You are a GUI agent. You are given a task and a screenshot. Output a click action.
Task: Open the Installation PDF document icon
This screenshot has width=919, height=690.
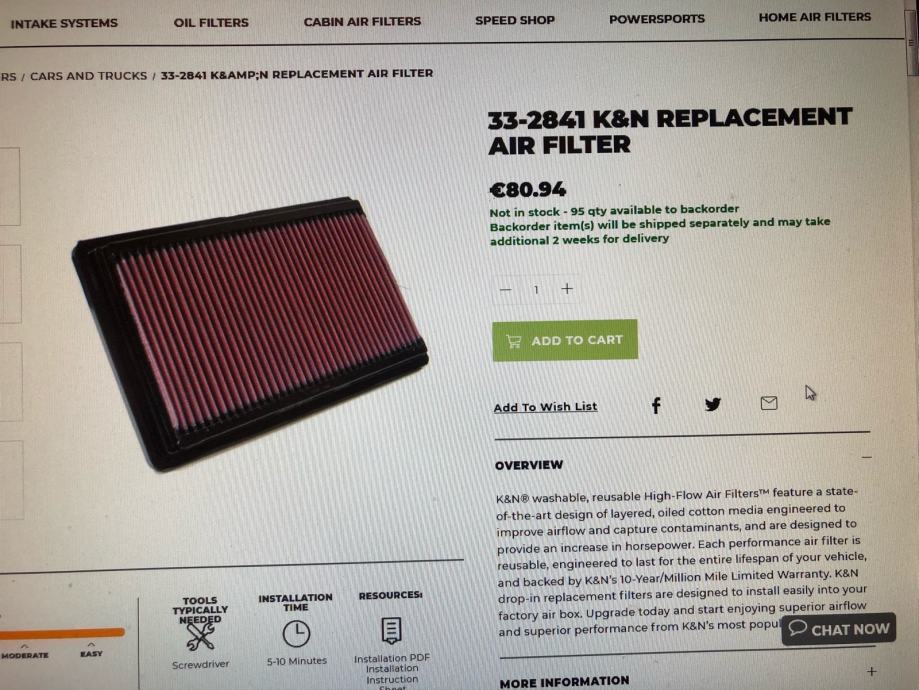(391, 630)
